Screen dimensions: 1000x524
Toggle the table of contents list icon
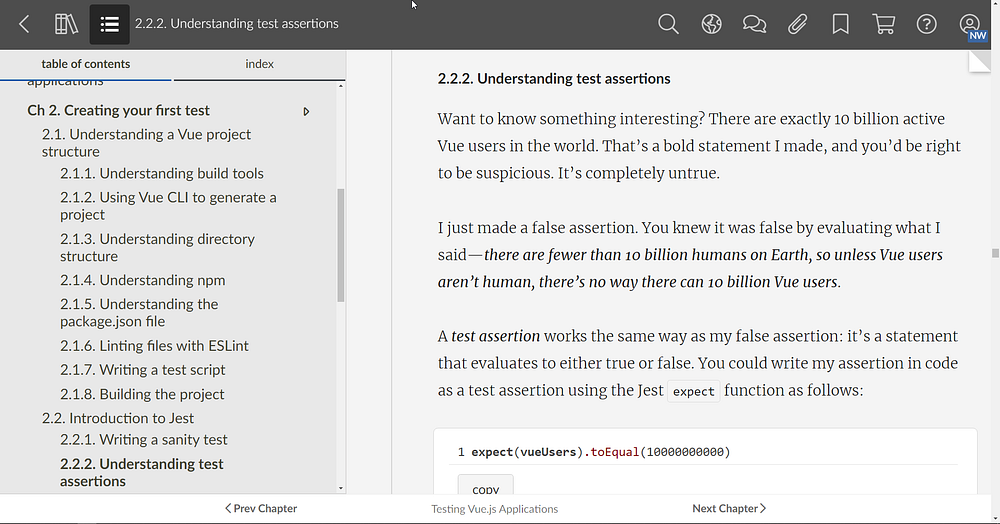coord(110,24)
